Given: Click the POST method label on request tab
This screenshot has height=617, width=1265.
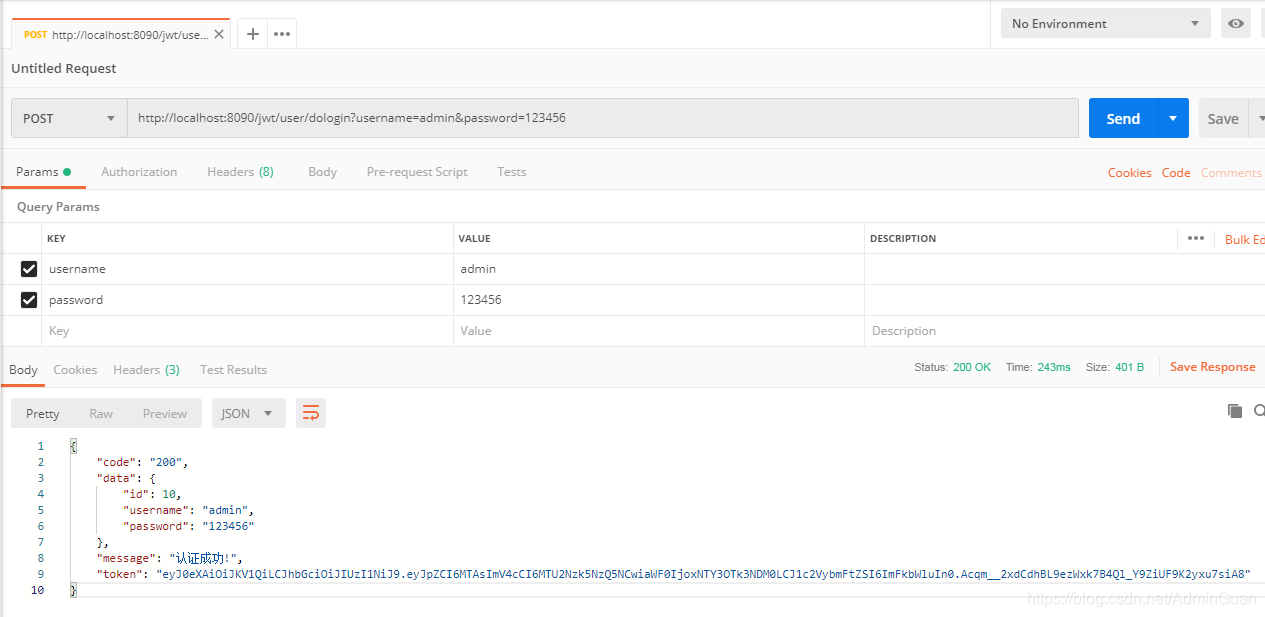Looking at the screenshot, I should click(35, 33).
